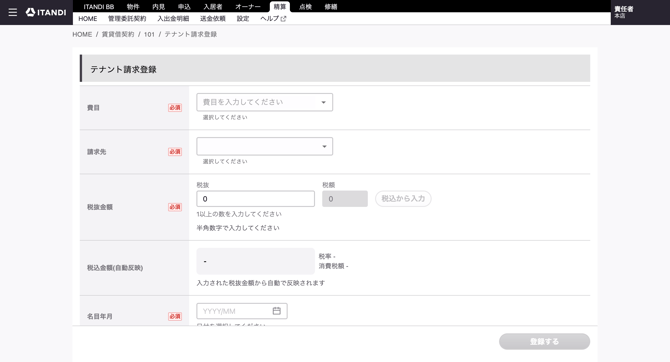670x362 pixels.
Task: Open HOME in the sub menu bar
Action: tap(88, 19)
